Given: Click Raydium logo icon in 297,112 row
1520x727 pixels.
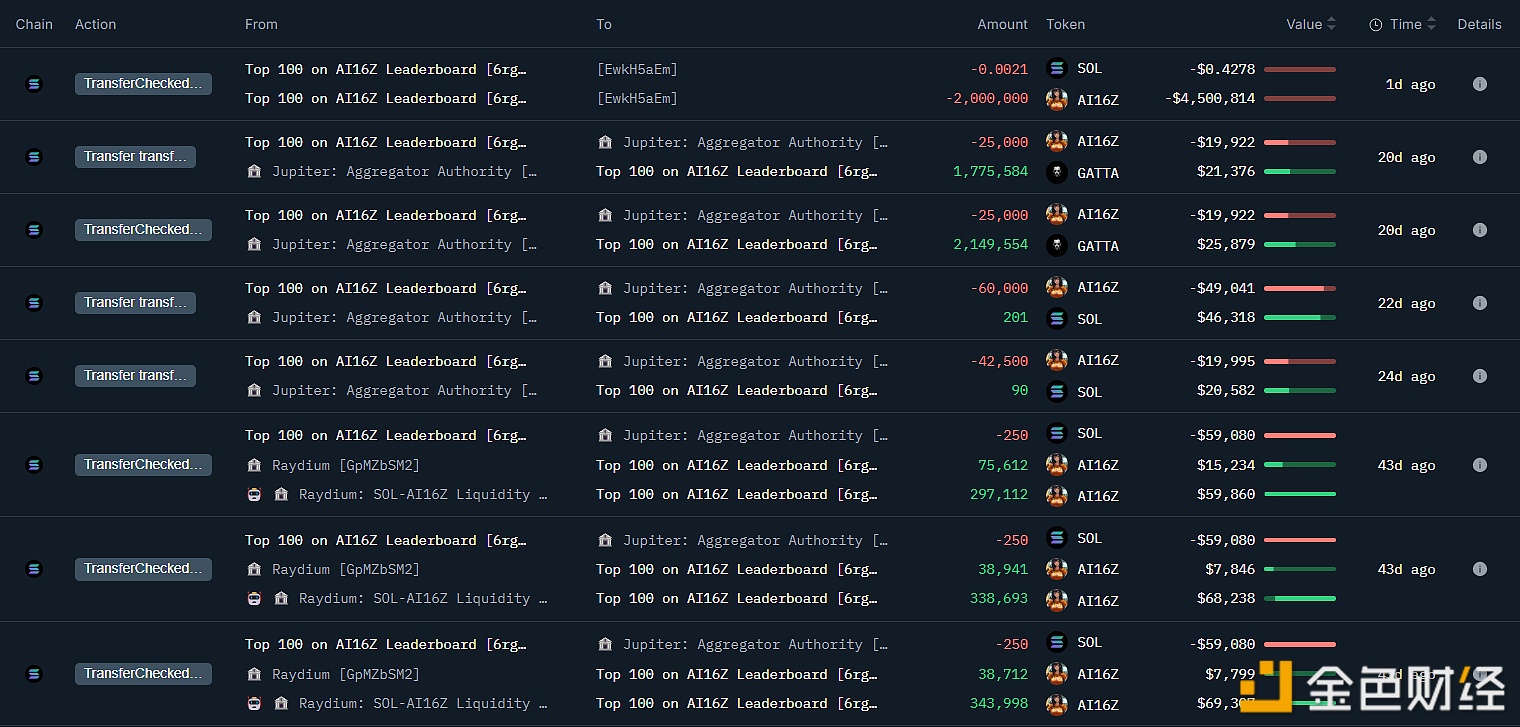Looking at the screenshot, I should coord(254,494).
